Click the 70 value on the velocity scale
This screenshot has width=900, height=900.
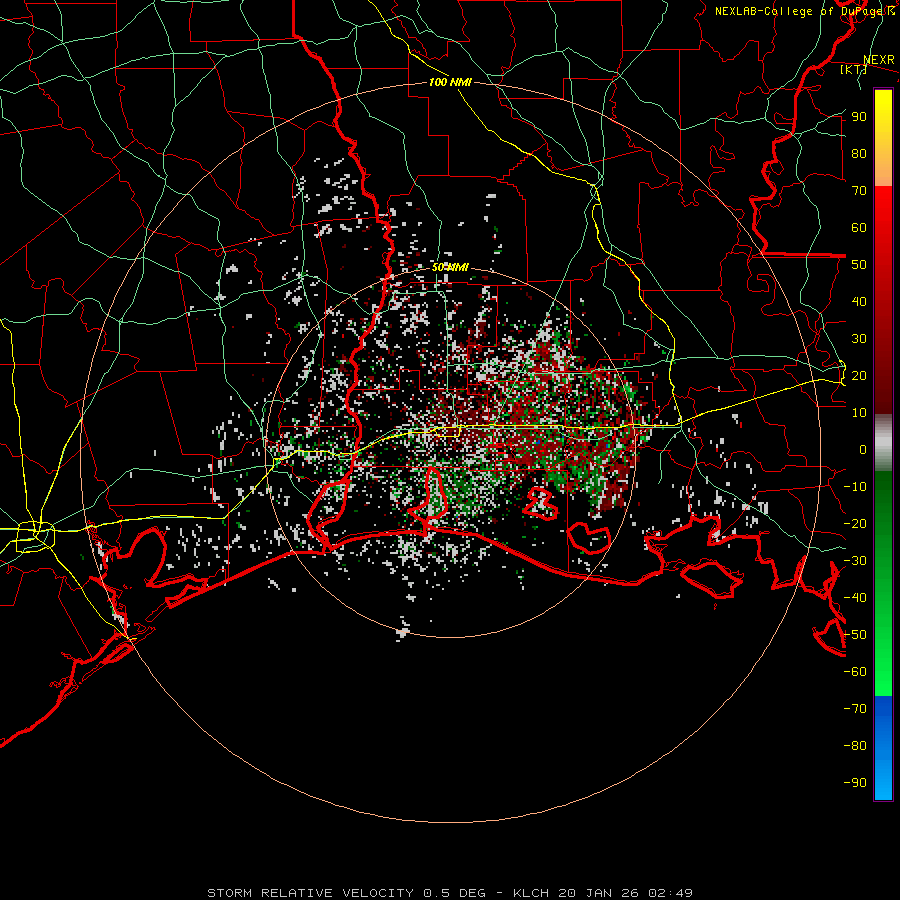[859, 191]
